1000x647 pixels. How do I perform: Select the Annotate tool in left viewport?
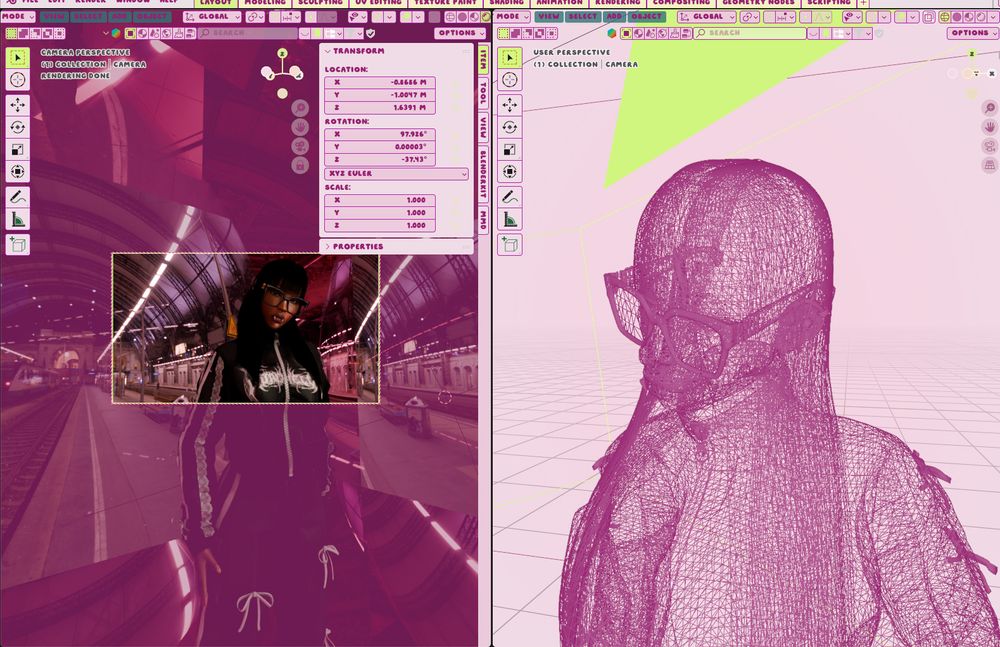pos(17,197)
